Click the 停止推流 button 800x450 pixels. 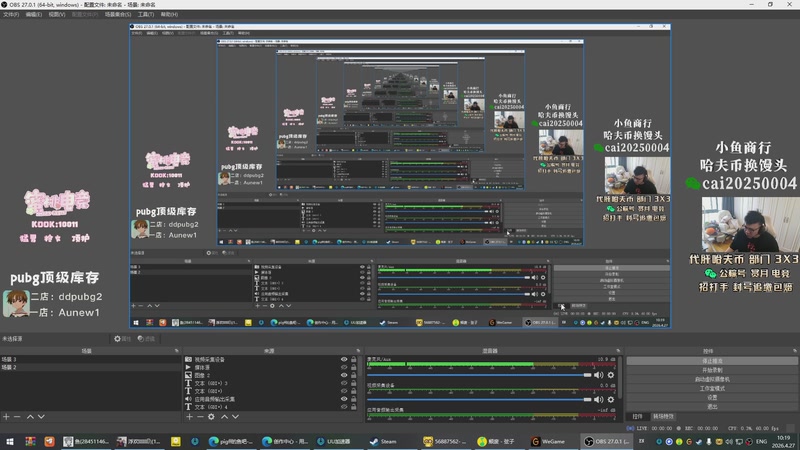(712, 361)
